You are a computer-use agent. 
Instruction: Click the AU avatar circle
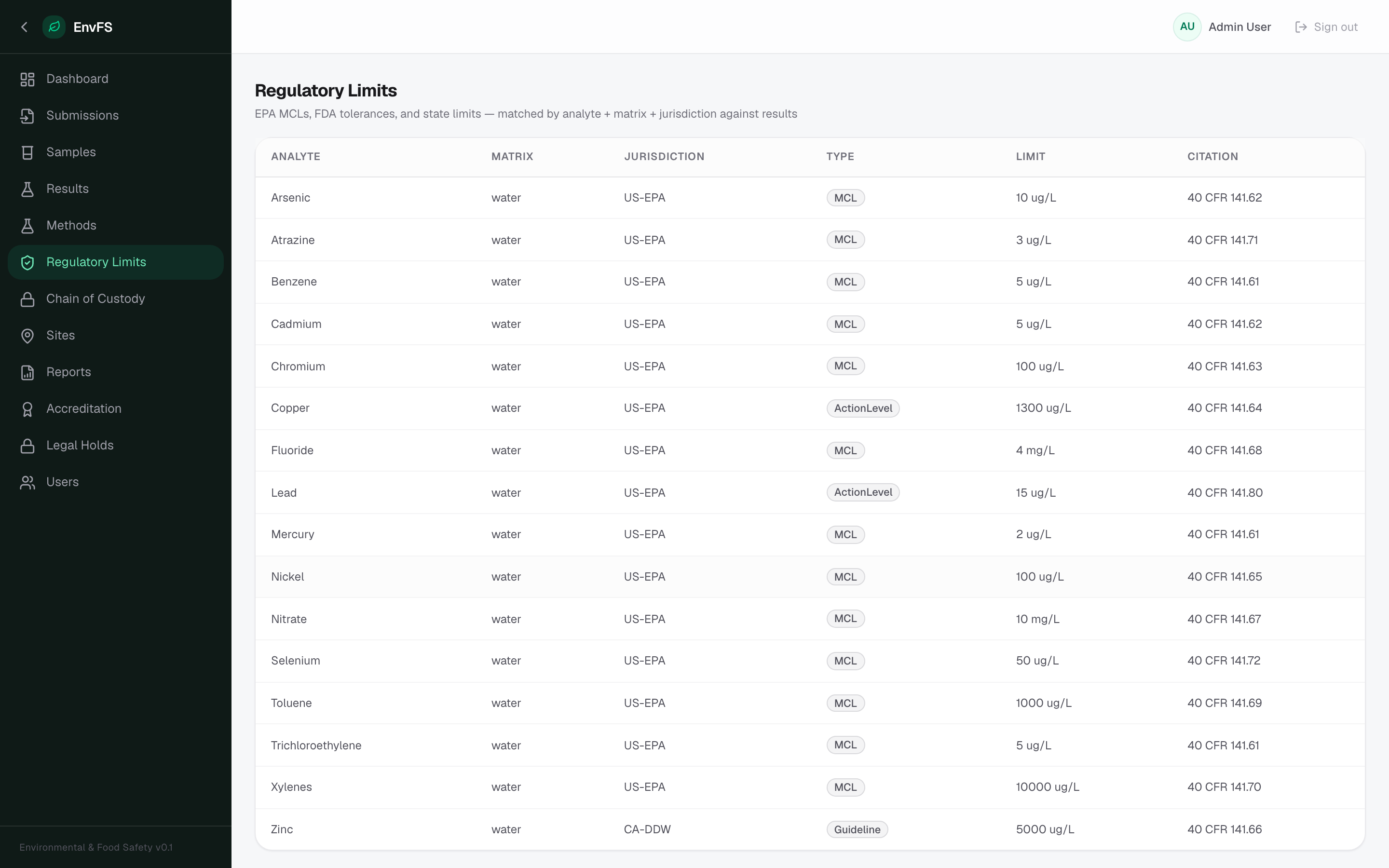pos(1187,27)
